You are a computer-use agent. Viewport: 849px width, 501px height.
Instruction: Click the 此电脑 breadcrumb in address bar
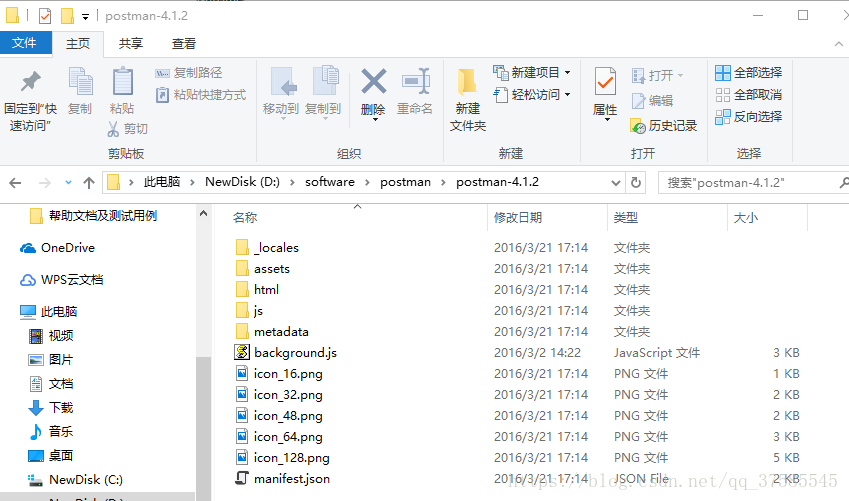[162, 182]
